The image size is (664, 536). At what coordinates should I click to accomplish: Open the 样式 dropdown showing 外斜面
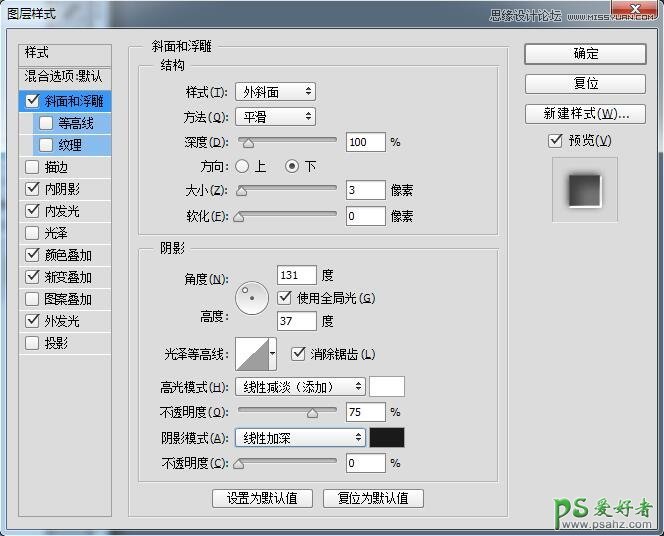275,92
